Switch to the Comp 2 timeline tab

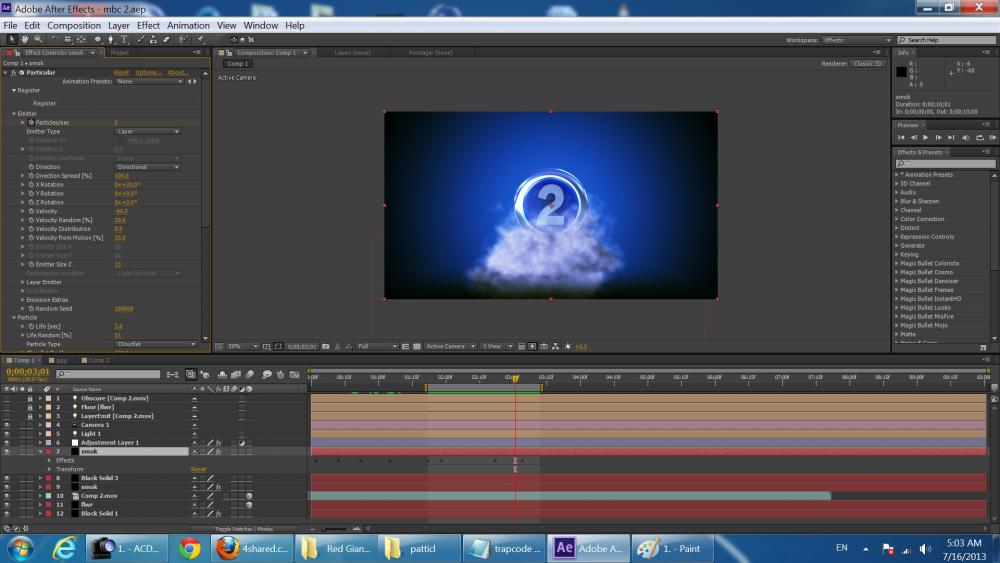pos(97,360)
